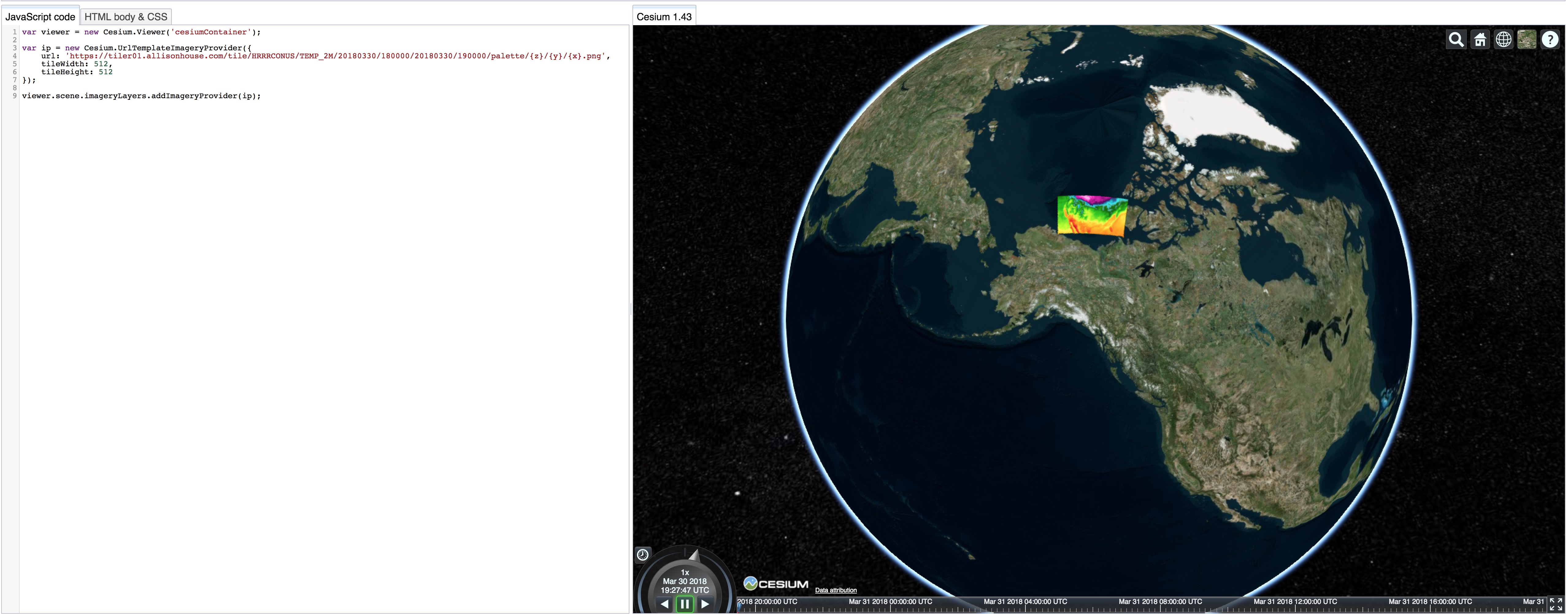Click the Cesium logo credit
1568x615 pixels.
[775, 584]
